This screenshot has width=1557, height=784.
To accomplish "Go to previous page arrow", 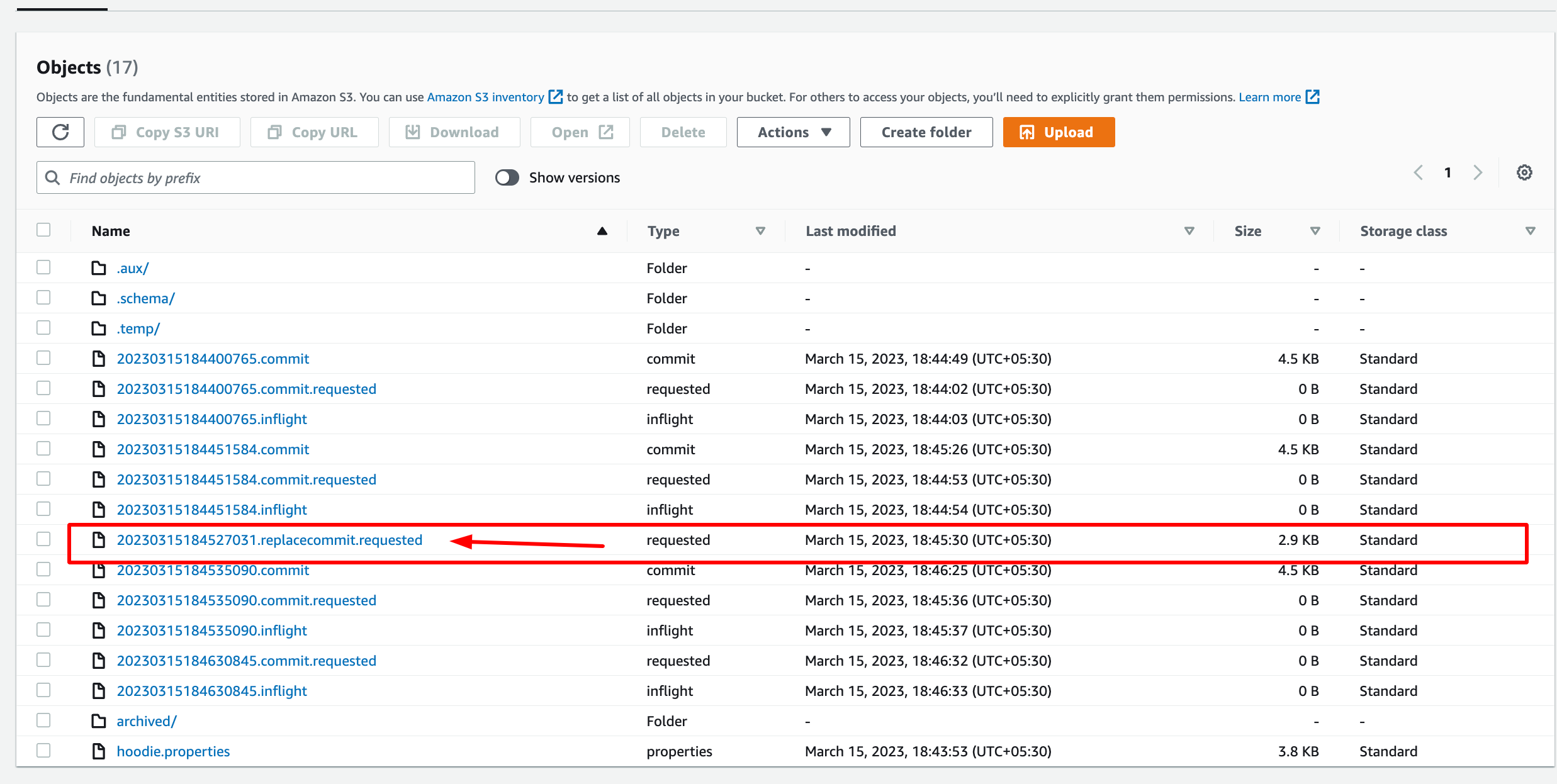I will (1419, 172).
